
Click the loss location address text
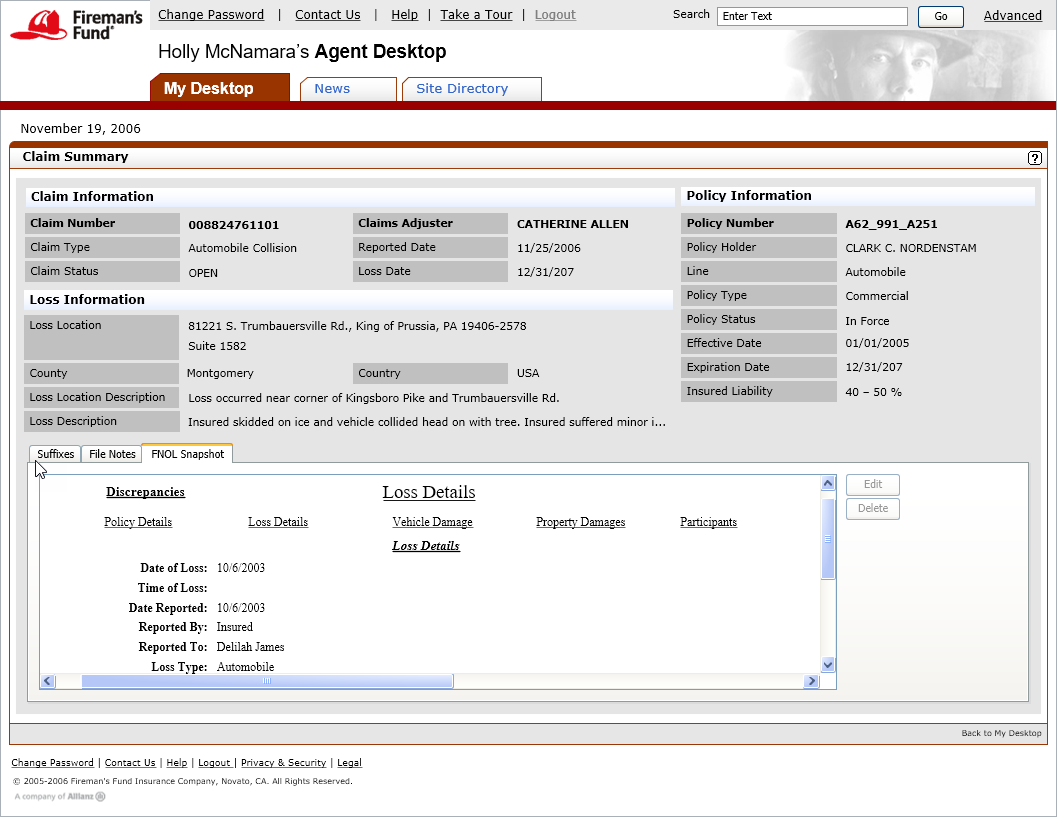click(x=357, y=326)
